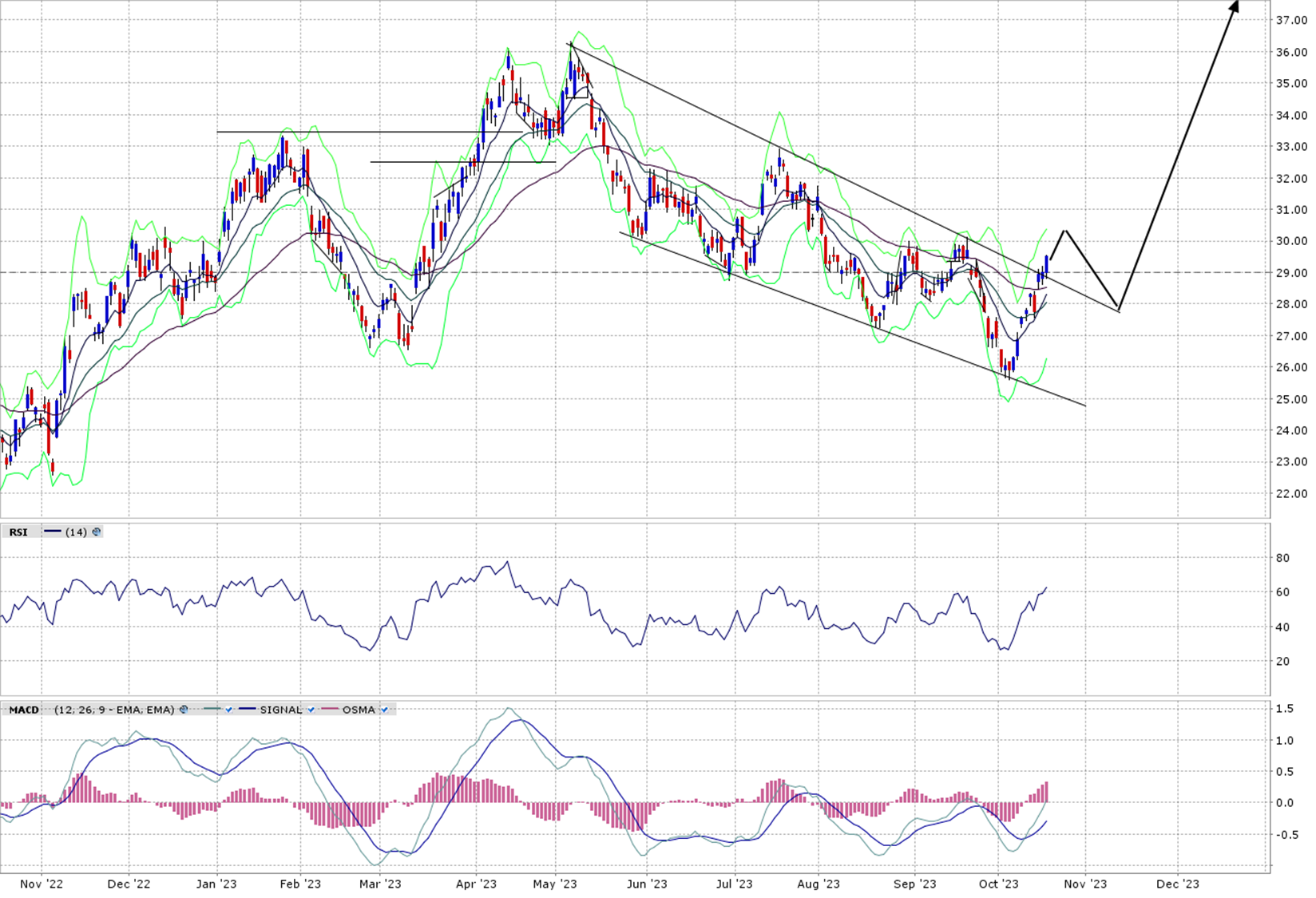Open the MACD indicator settings icon
1316x898 pixels.
point(184,709)
